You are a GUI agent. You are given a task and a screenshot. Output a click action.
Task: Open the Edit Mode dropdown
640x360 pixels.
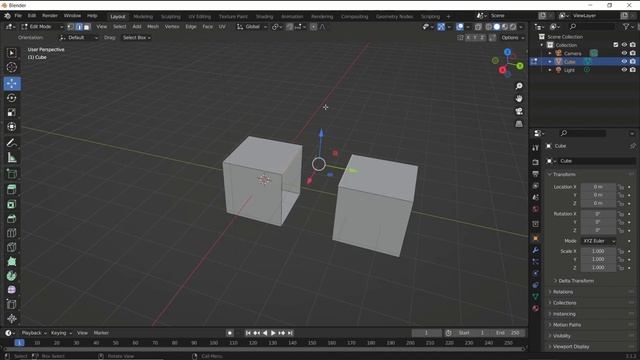click(42, 27)
